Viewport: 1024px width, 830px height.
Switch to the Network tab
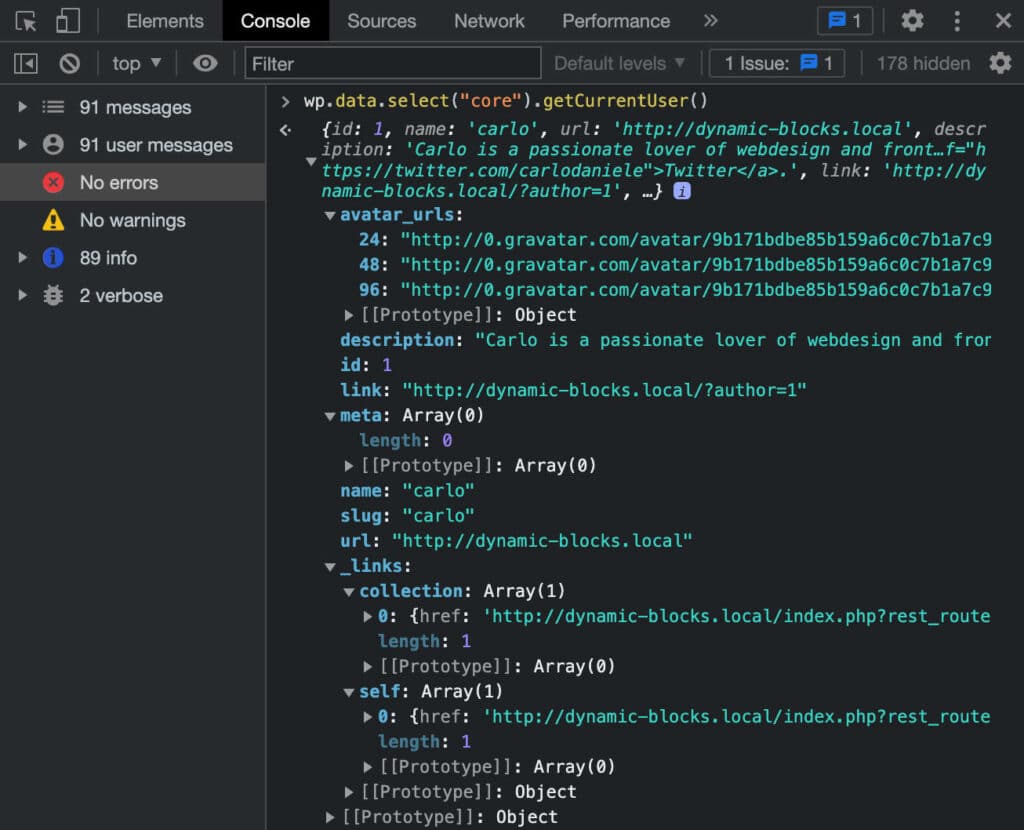tap(489, 20)
